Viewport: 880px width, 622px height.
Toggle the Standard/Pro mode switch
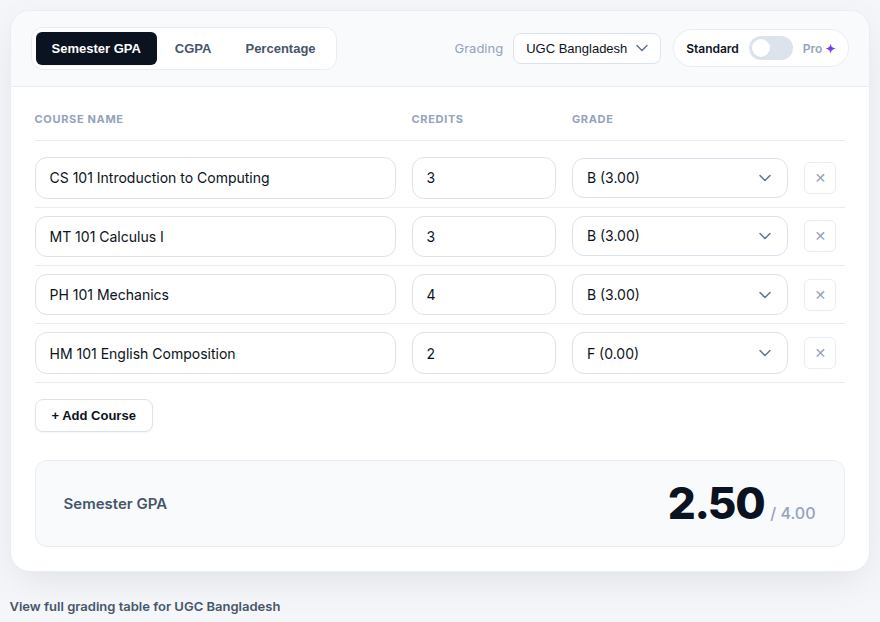tap(771, 48)
